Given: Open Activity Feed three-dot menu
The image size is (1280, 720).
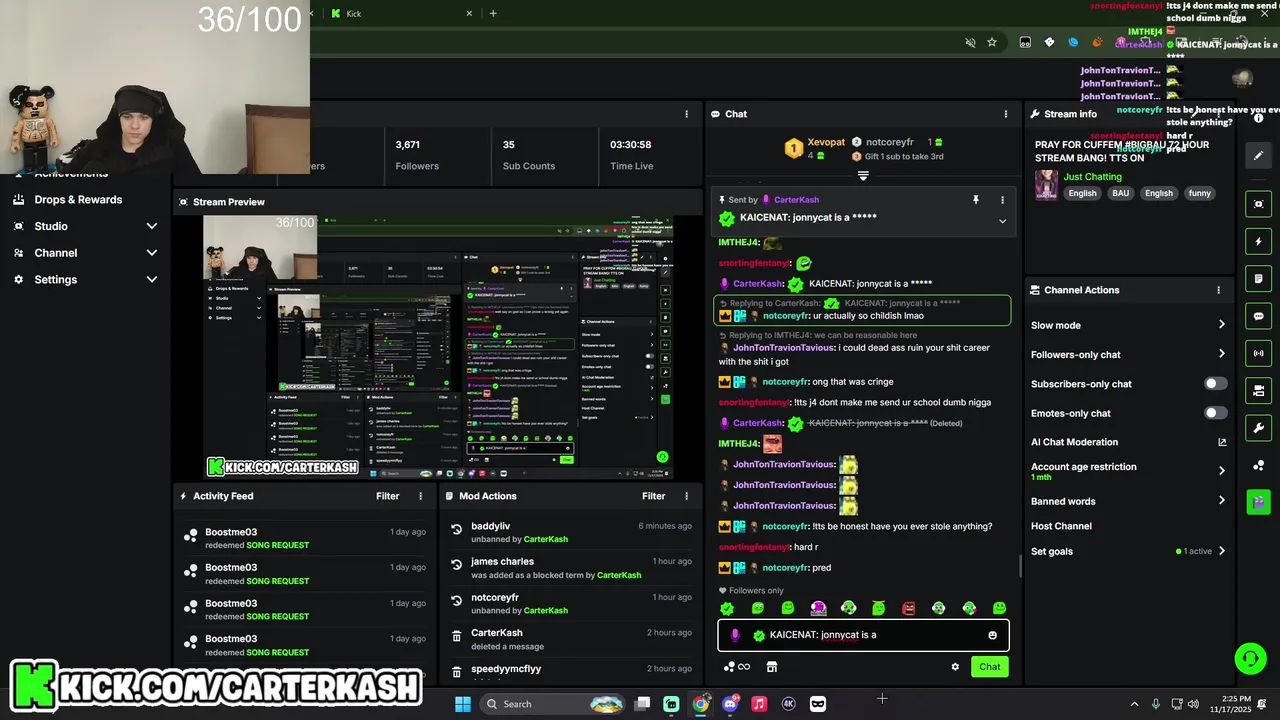Looking at the screenshot, I should pos(420,496).
